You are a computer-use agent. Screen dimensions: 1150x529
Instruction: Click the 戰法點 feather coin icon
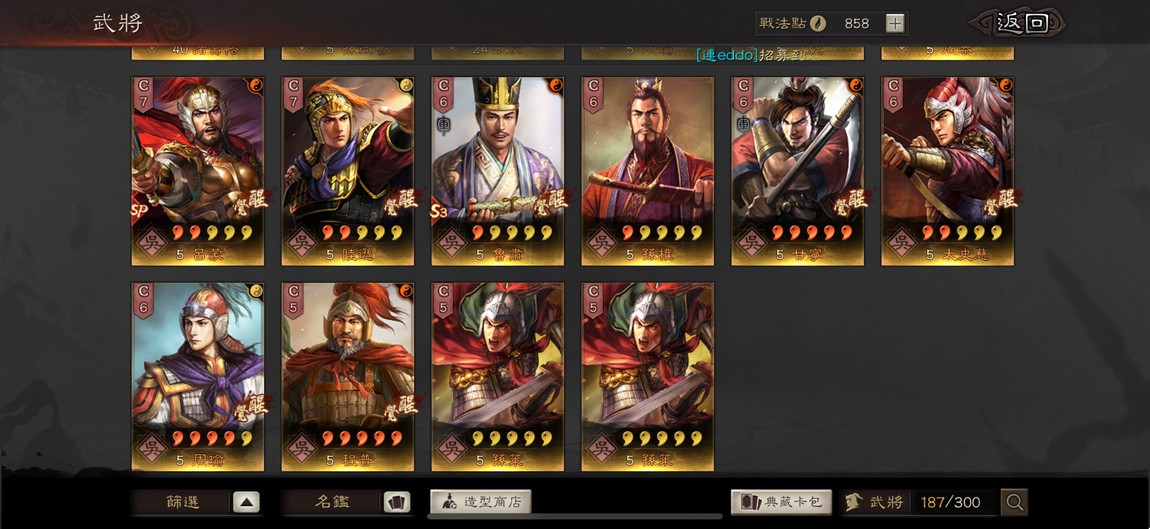coord(818,23)
